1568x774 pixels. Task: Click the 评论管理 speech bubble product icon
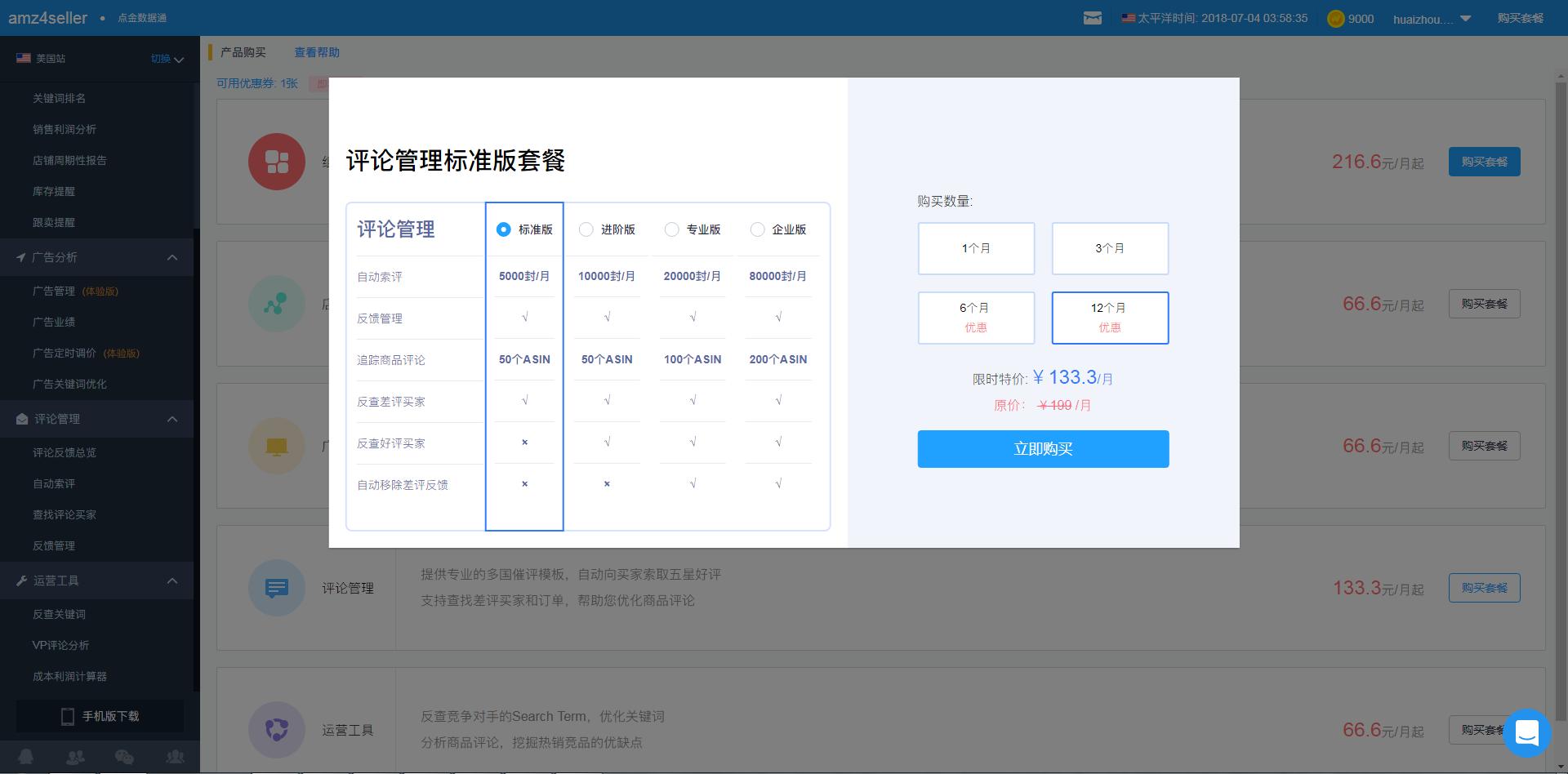coord(277,588)
